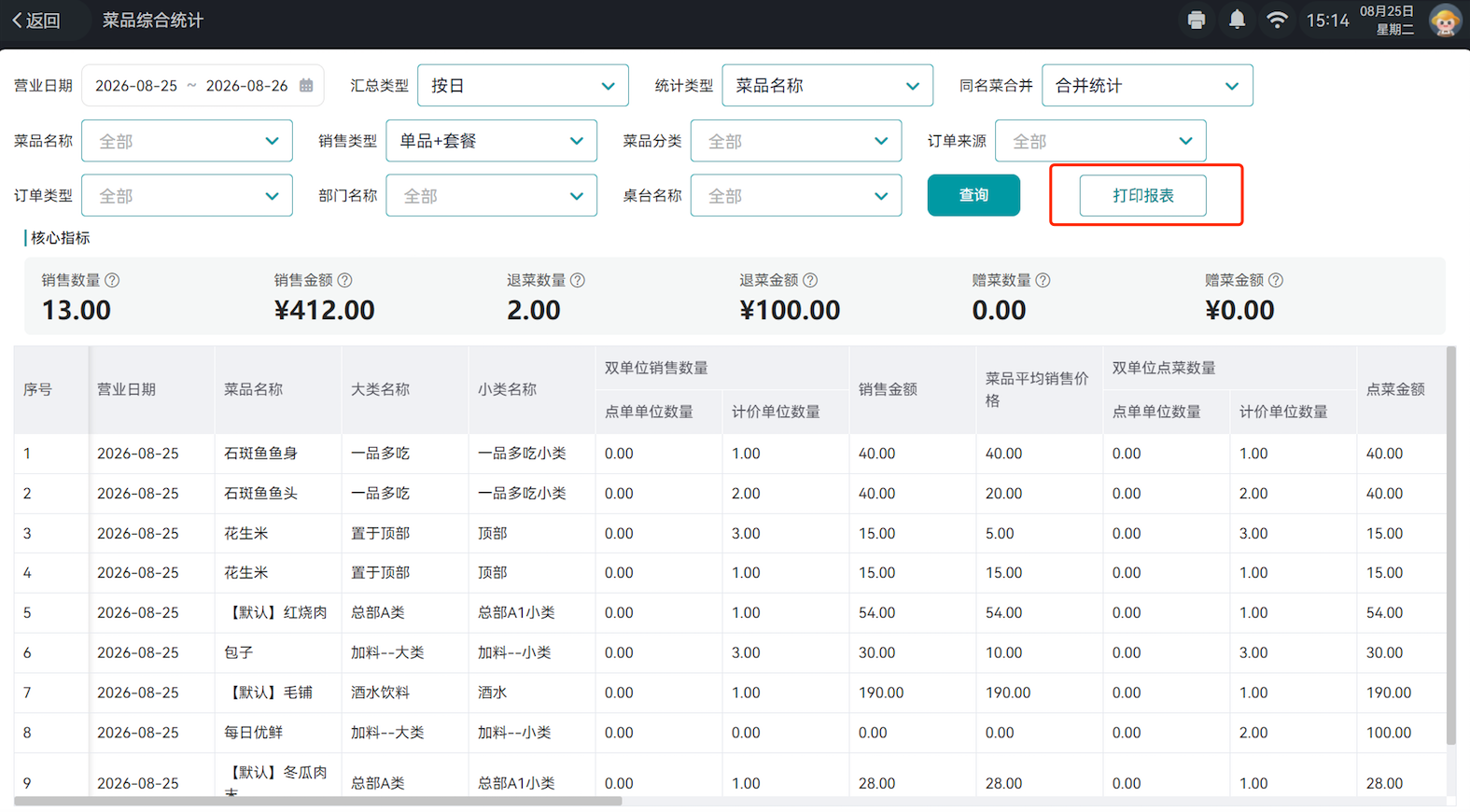Click the horizontal table scrollbar

(318, 801)
